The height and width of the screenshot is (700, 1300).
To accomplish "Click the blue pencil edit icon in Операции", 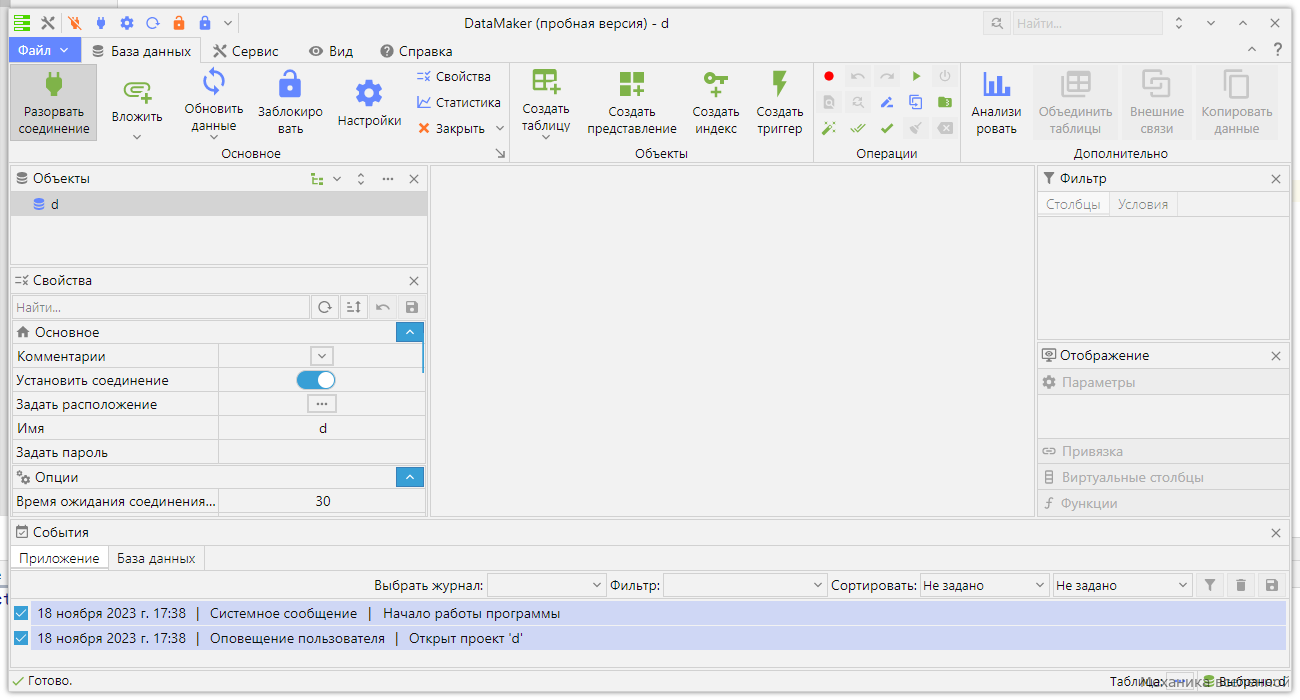I will pyautogui.click(x=887, y=102).
